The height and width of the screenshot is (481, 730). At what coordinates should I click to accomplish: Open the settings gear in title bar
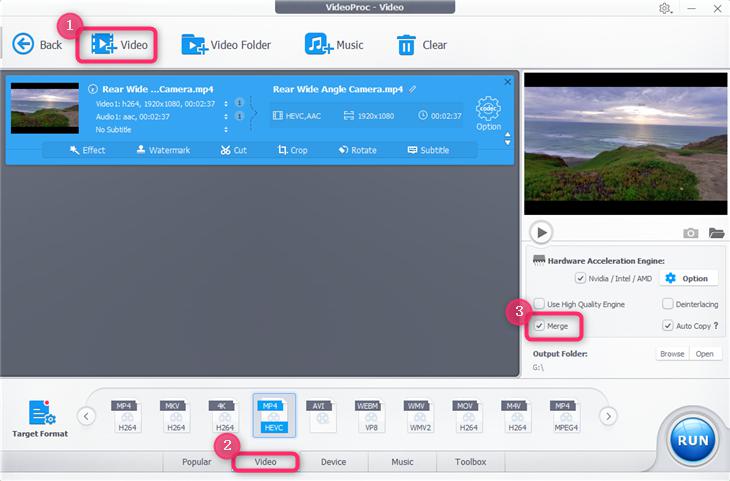[x=665, y=8]
